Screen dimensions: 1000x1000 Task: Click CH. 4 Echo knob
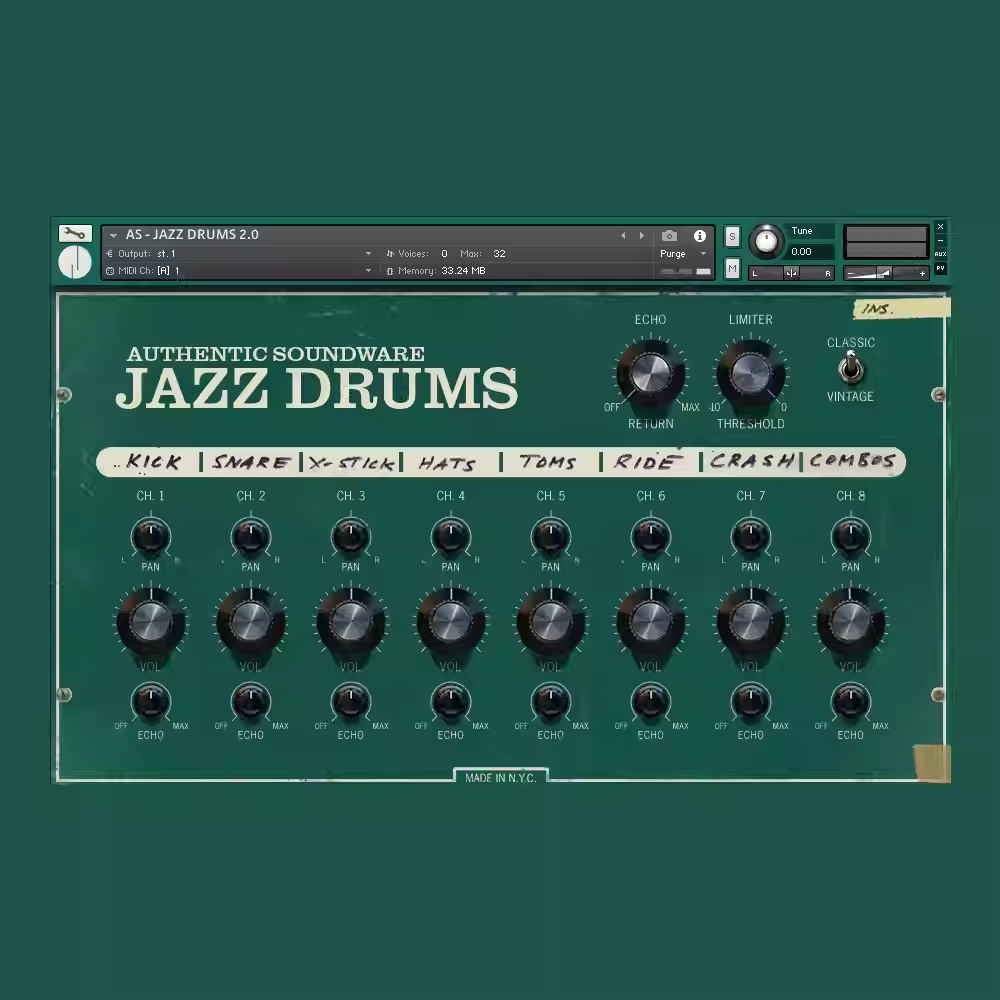pyautogui.click(x=451, y=702)
